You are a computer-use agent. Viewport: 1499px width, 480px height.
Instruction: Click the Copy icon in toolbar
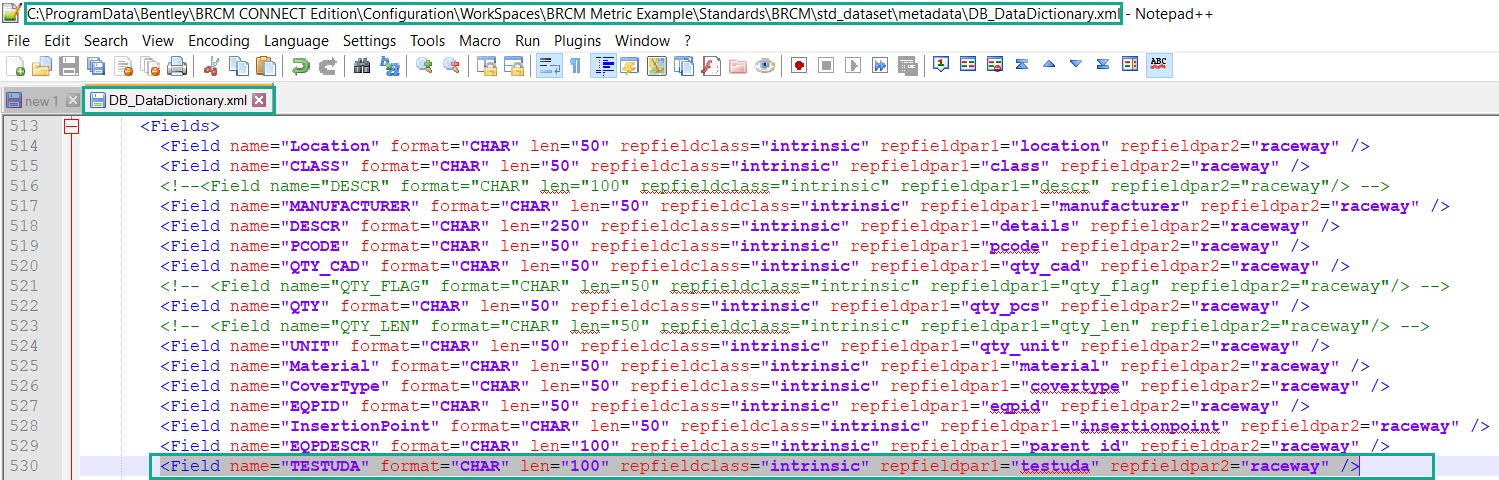[238, 66]
